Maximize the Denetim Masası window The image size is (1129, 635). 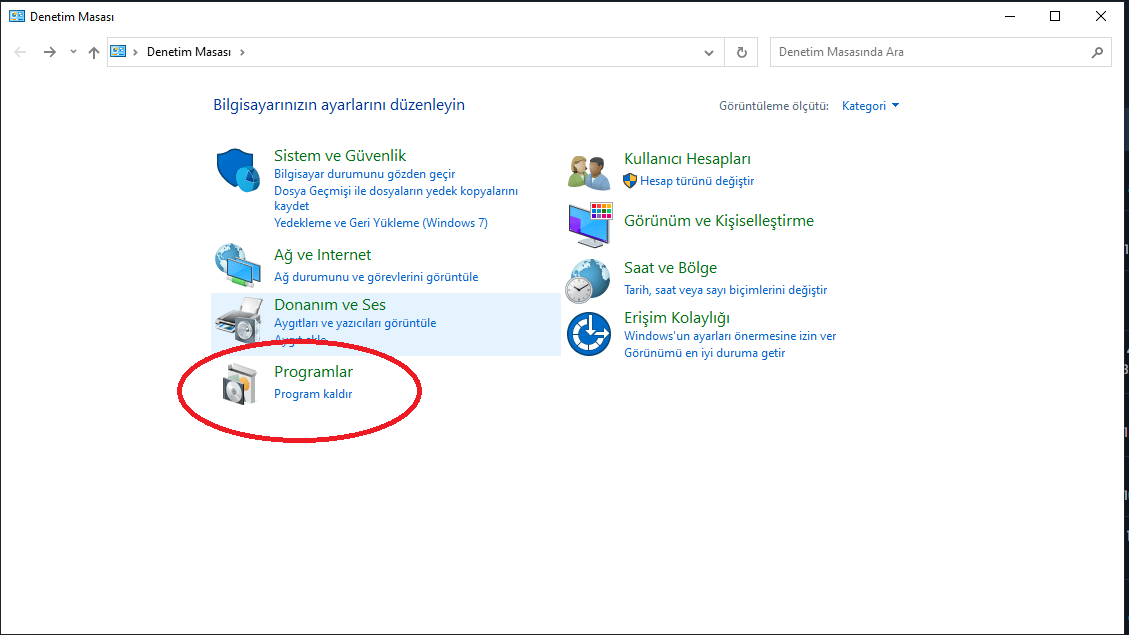(1055, 16)
